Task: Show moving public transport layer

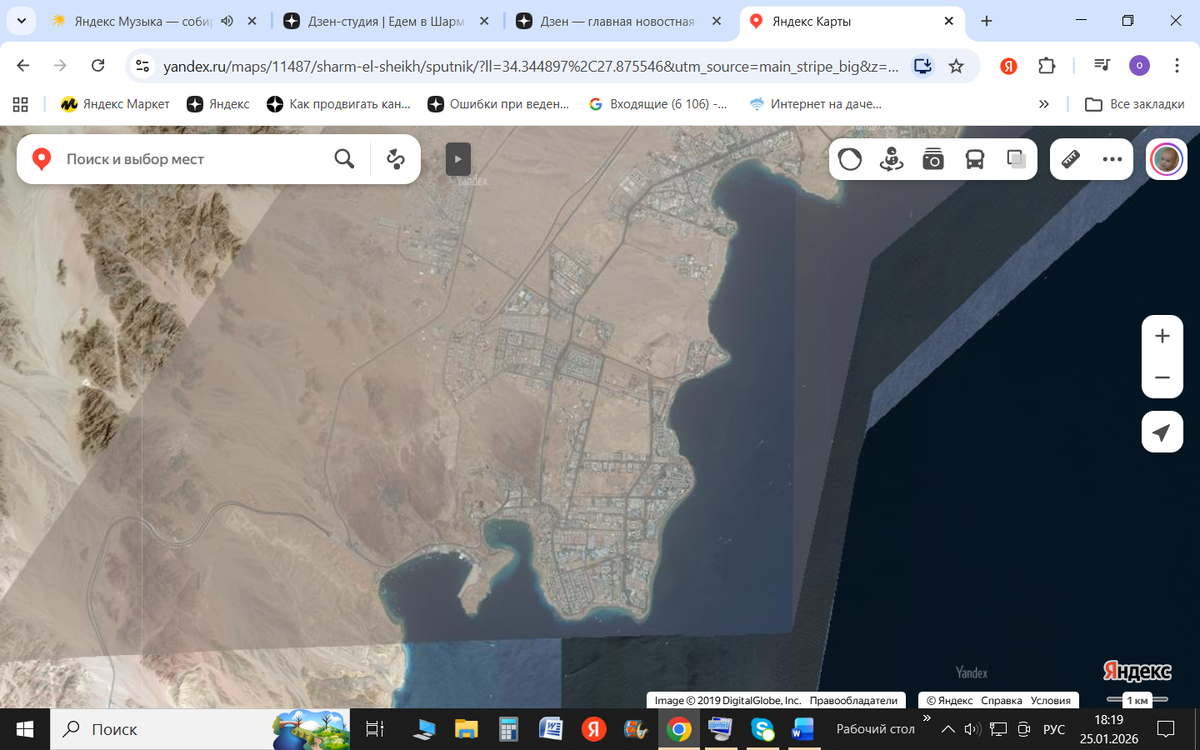Action: (975, 159)
